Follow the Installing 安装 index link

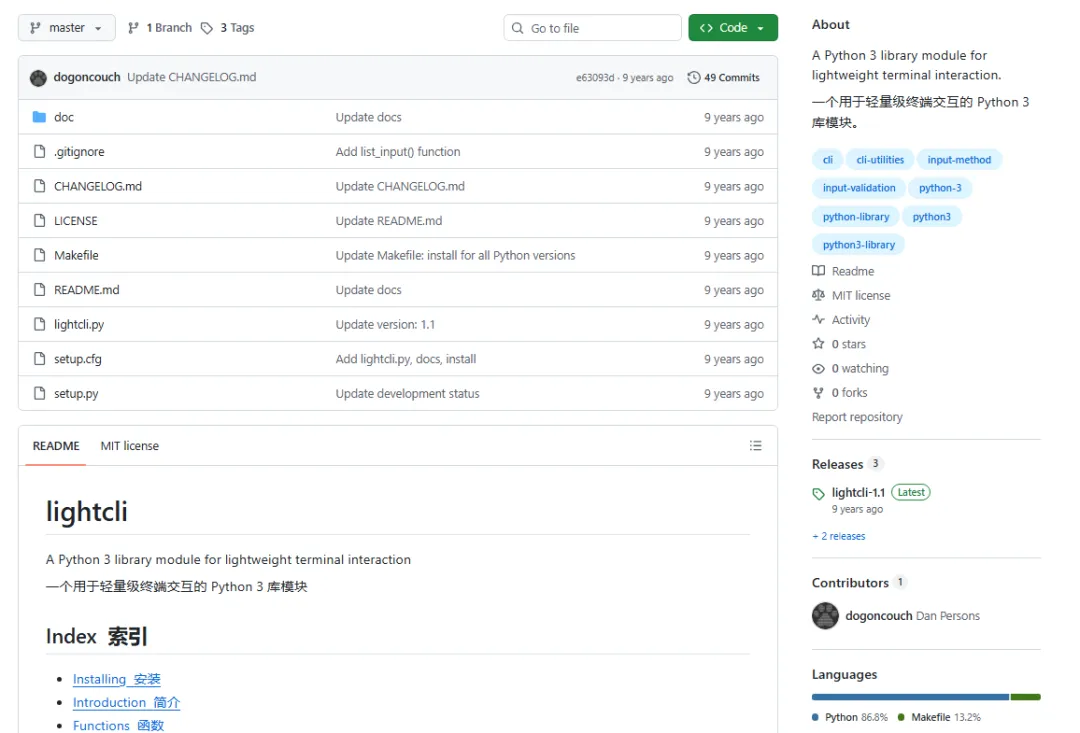[116, 679]
